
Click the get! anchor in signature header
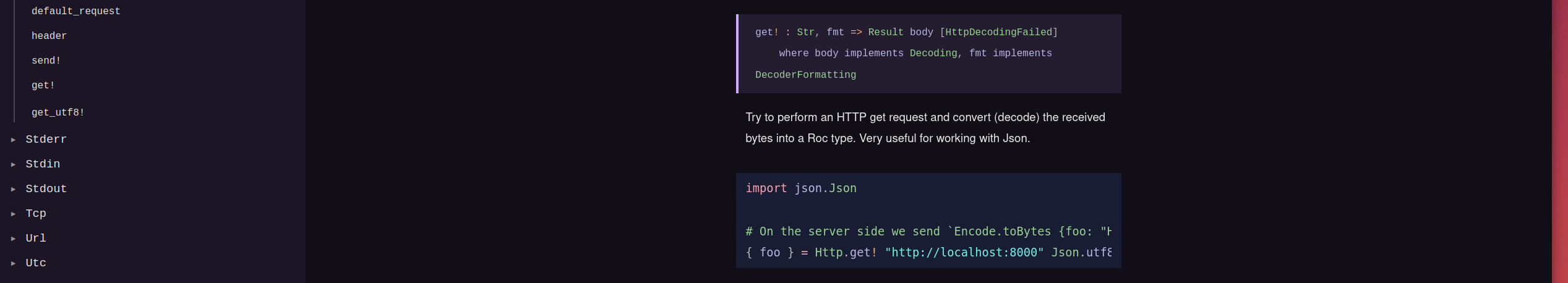point(767,32)
